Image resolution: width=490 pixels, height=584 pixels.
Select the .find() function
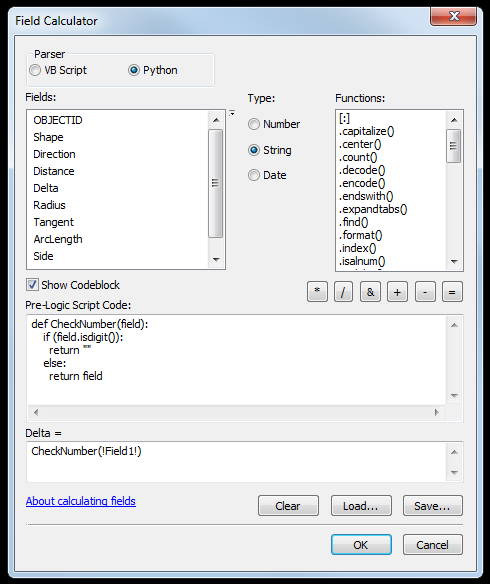click(x=353, y=222)
